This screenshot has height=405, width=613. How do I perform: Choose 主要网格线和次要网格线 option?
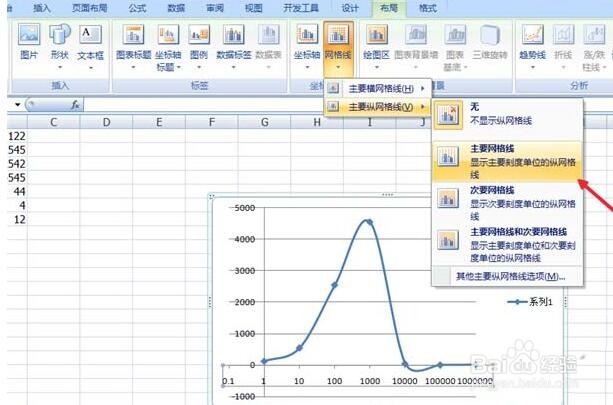pyautogui.click(x=507, y=245)
